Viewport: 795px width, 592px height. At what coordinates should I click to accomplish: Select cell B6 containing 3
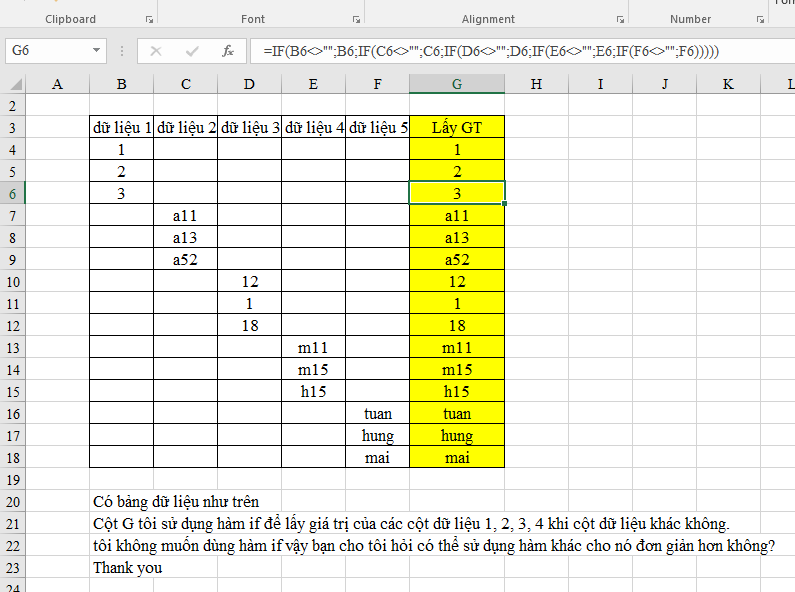(x=122, y=194)
